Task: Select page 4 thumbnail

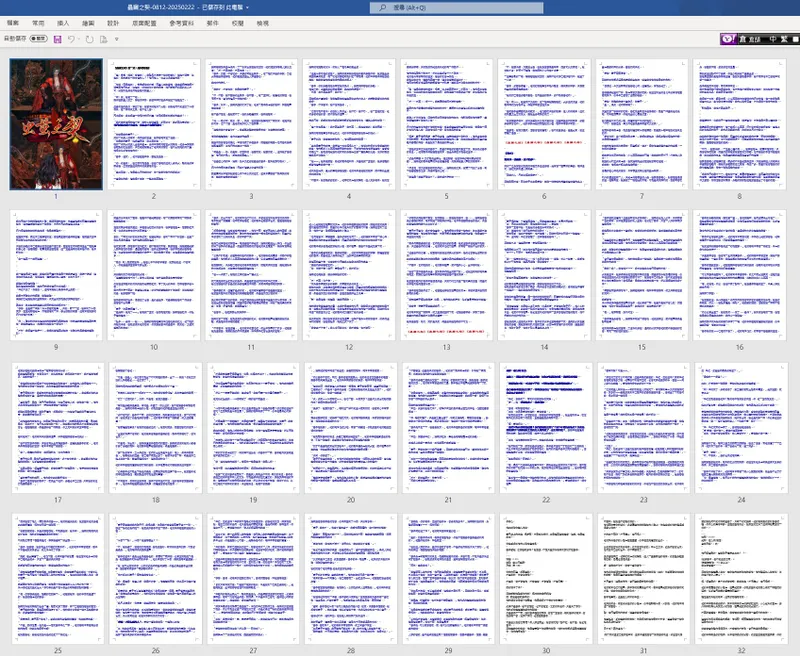Action: tap(349, 124)
